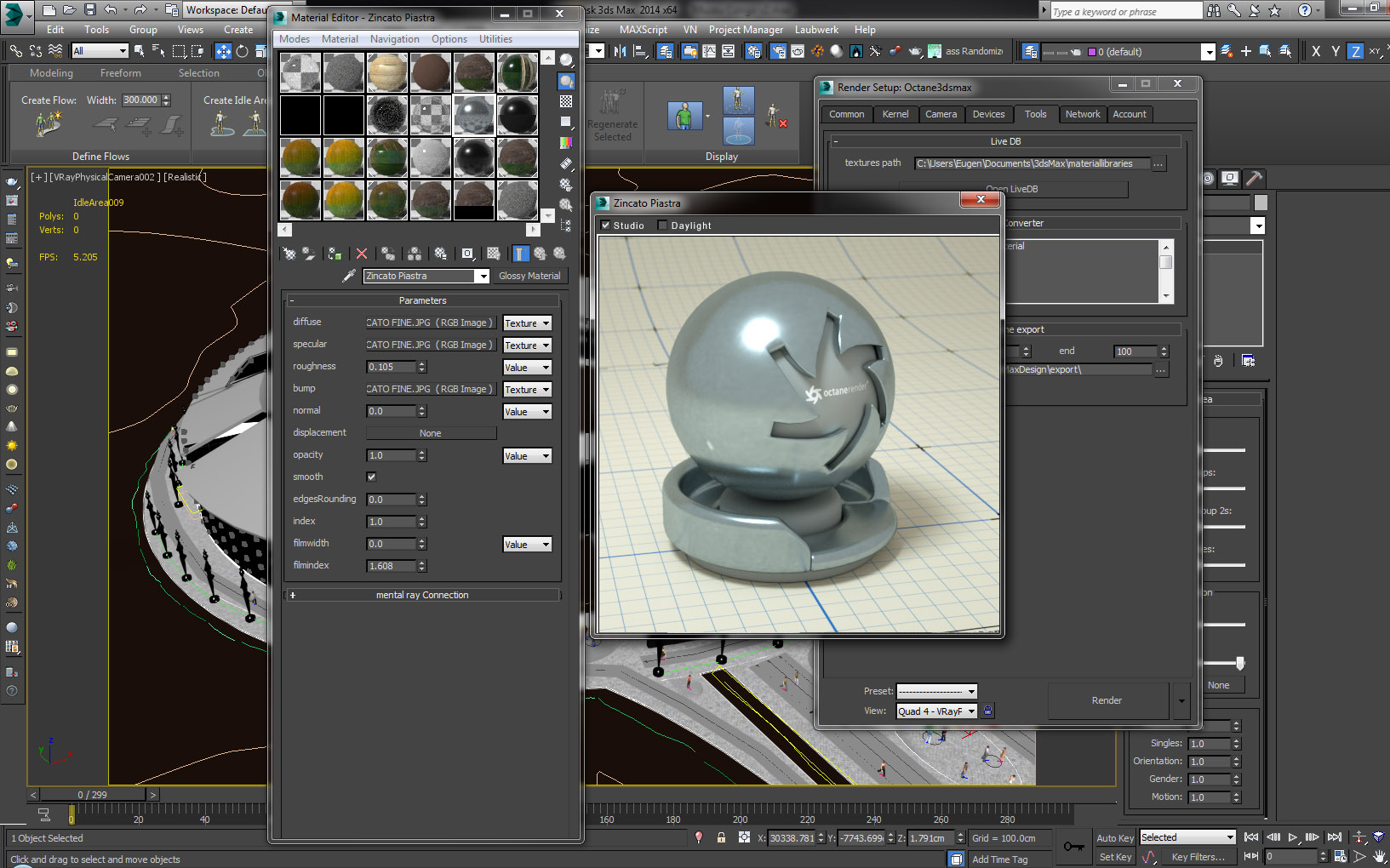Open the Video Color Check icon
Image resolution: width=1390 pixels, height=868 pixels.
[x=566, y=143]
